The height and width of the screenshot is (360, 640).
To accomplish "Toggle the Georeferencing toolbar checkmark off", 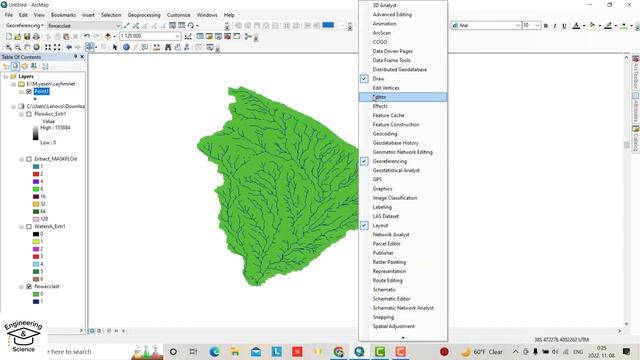I will click(364, 161).
